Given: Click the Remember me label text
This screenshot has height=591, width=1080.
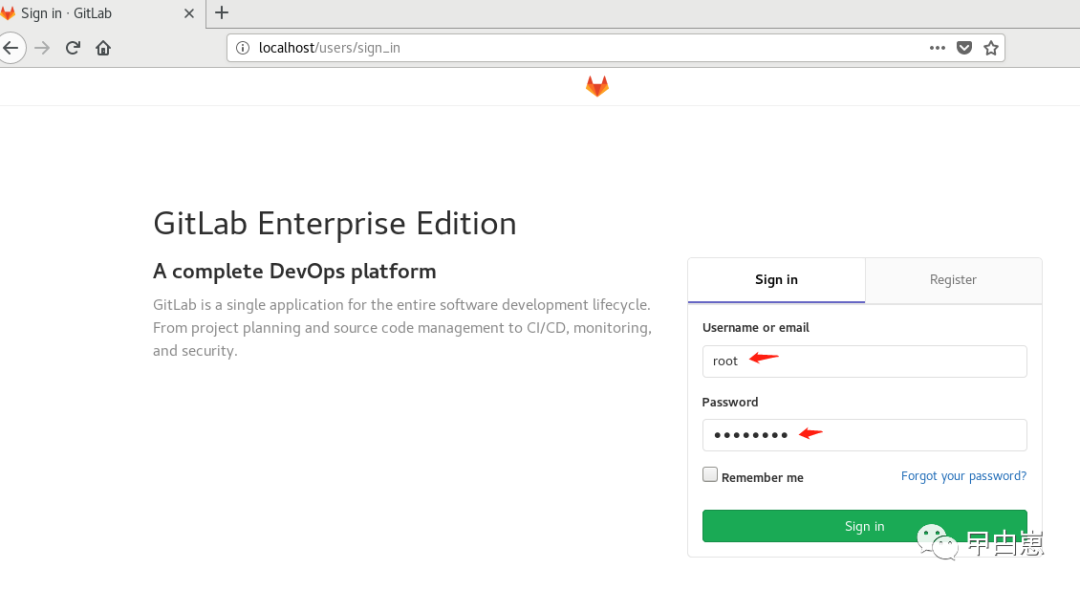Looking at the screenshot, I should (x=762, y=477).
